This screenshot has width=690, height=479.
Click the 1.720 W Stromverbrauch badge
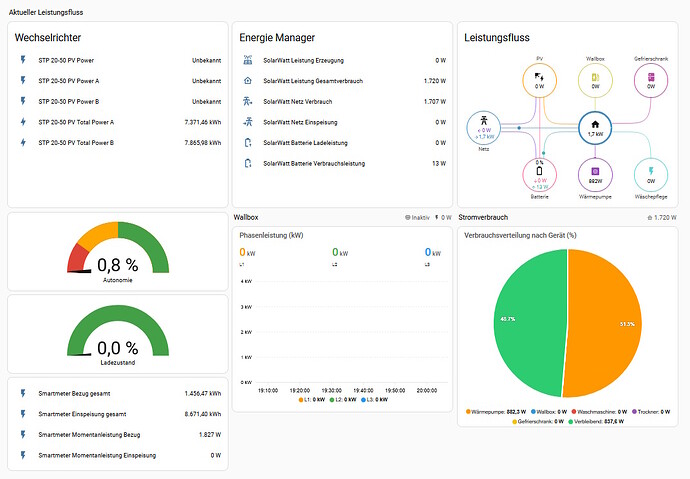[x=662, y=216]
